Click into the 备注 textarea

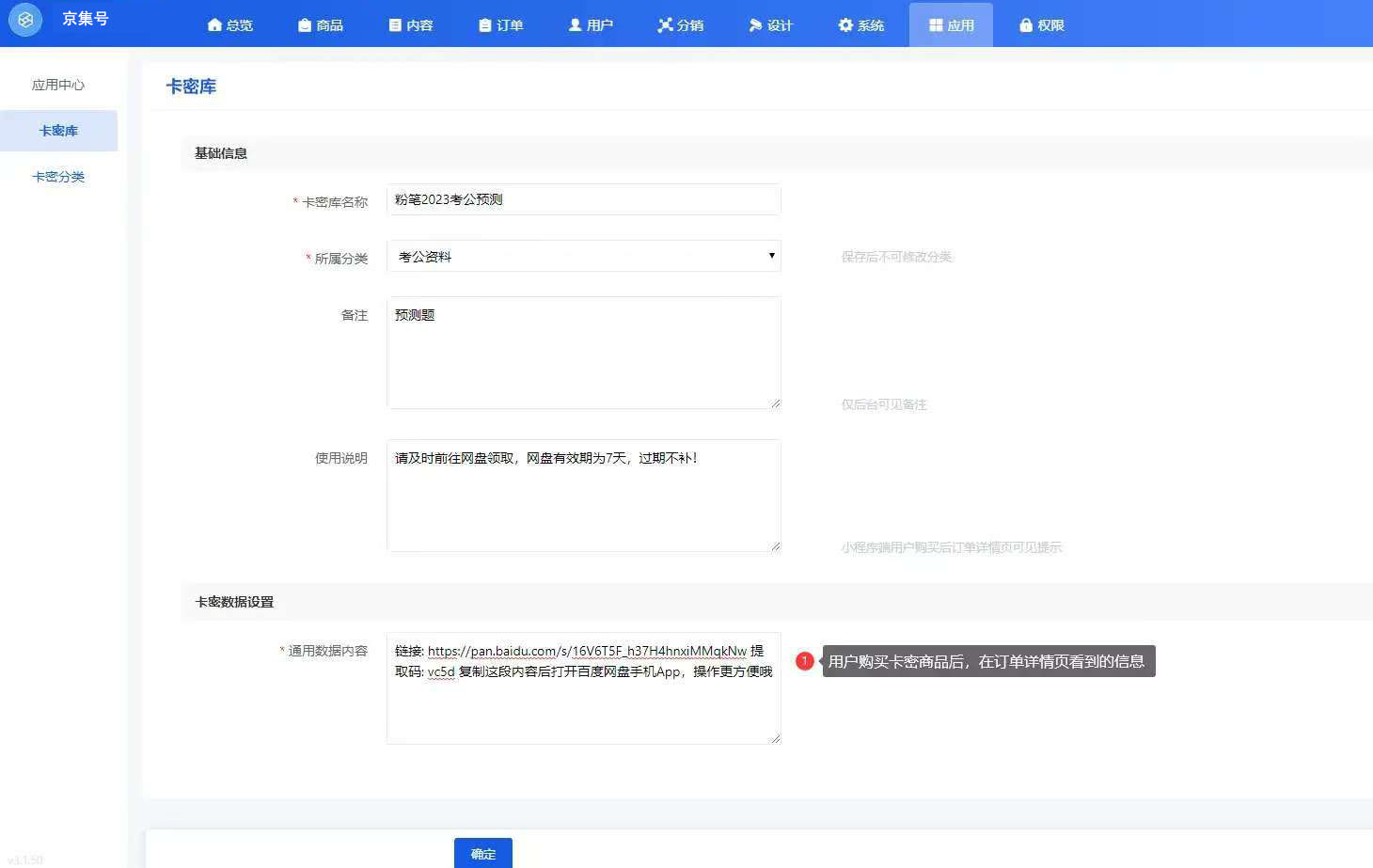tap(583, 353)
